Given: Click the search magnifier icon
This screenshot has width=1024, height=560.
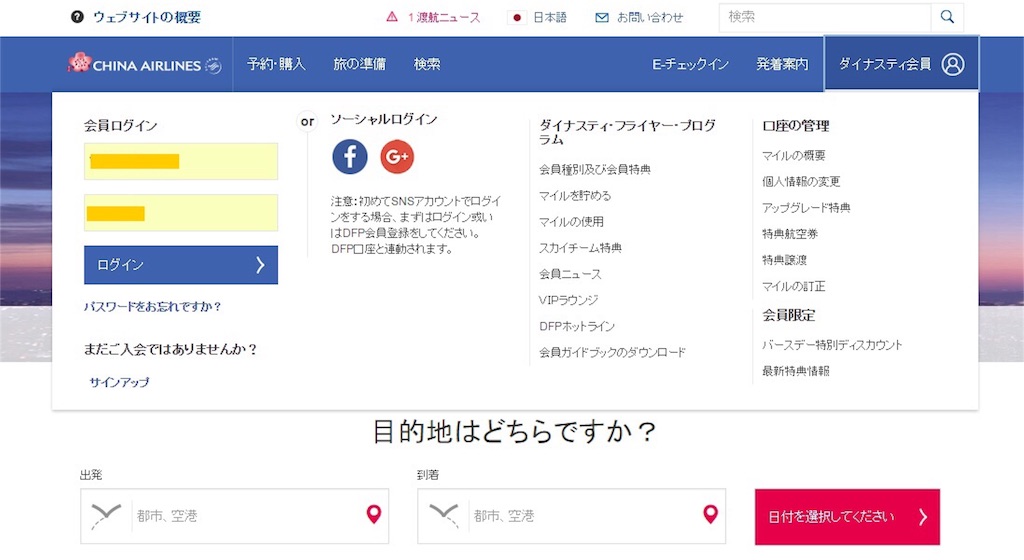Looking at the screenshot, I should click(947, 17).
